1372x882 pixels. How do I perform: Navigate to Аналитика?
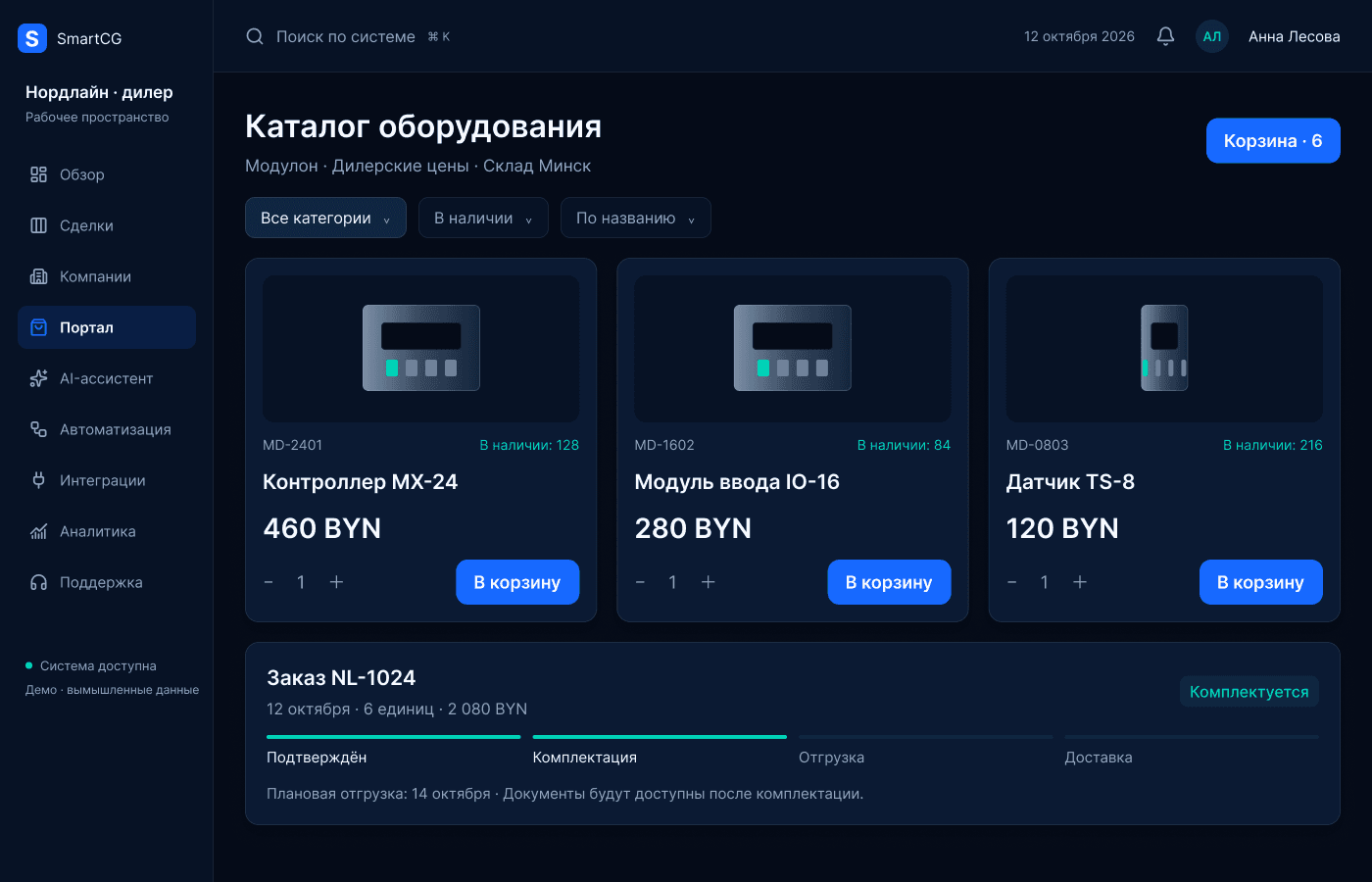pyautogui.click(x=107, y=531)
